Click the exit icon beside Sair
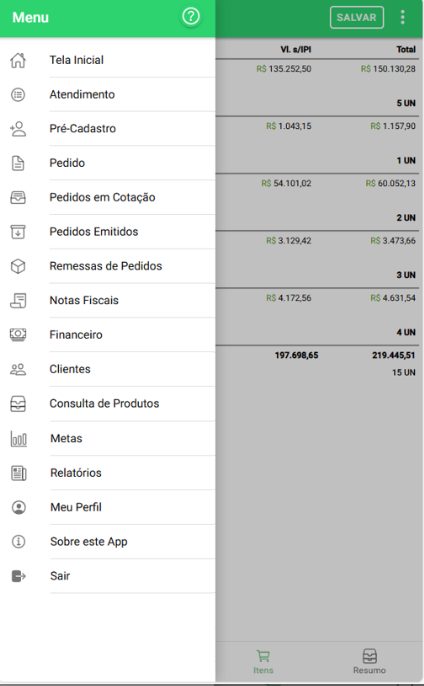Screen dimensions: 424x686 18,576
